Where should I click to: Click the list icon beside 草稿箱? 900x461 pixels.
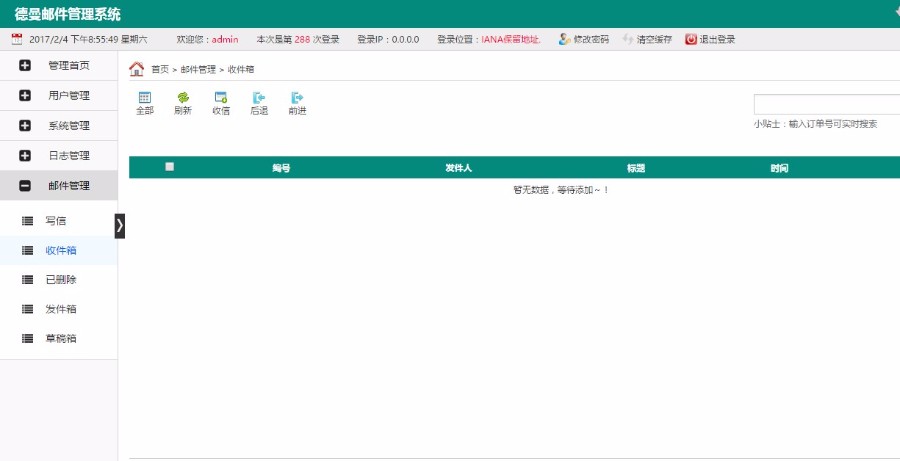[27, 338]
